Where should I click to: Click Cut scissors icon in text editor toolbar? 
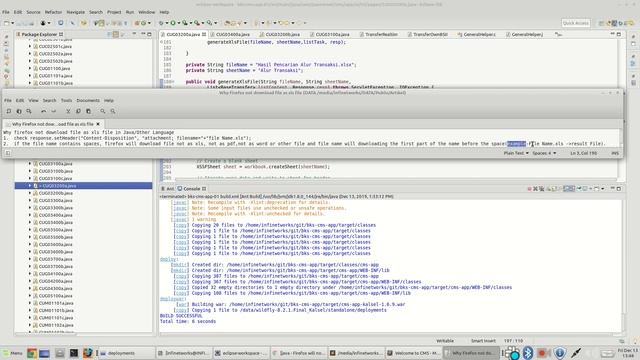(68, 111)
